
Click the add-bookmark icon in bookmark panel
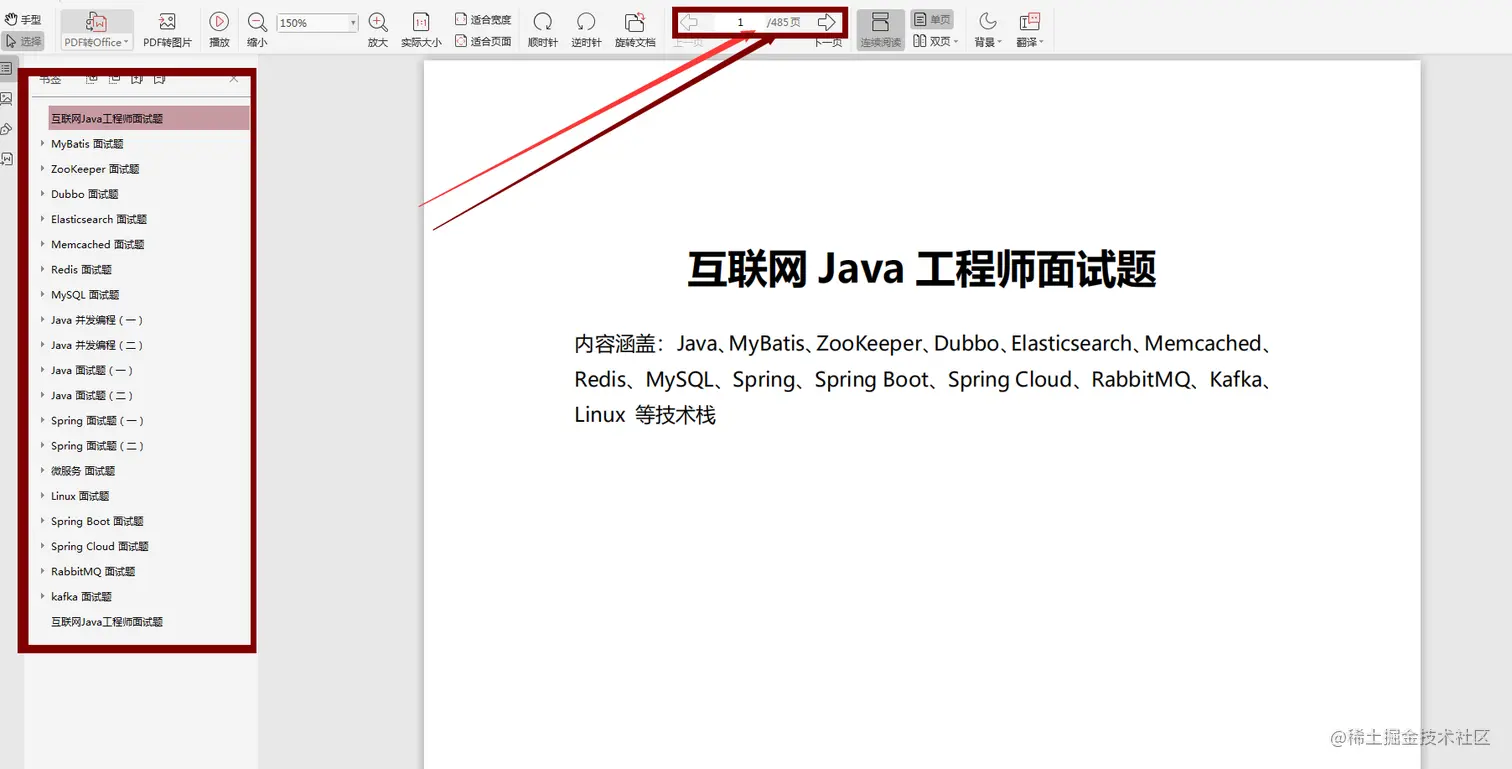click(x=138, y=78)
